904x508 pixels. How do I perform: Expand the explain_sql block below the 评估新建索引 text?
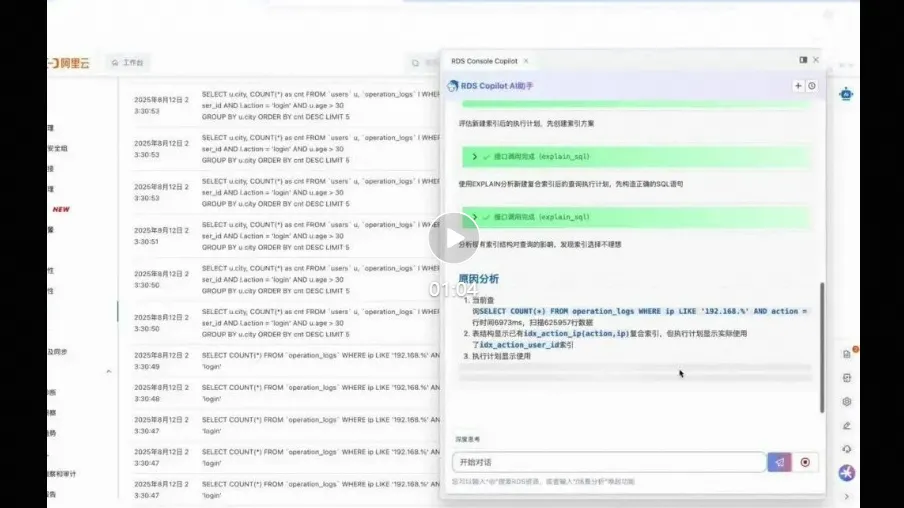point(636,157)
